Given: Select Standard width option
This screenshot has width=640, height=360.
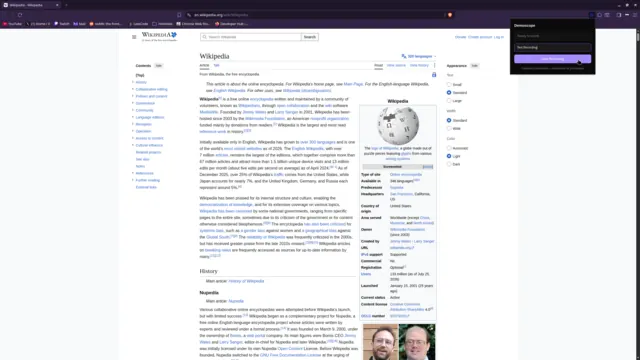Looking at the screenshot, I should pos(449,120).
